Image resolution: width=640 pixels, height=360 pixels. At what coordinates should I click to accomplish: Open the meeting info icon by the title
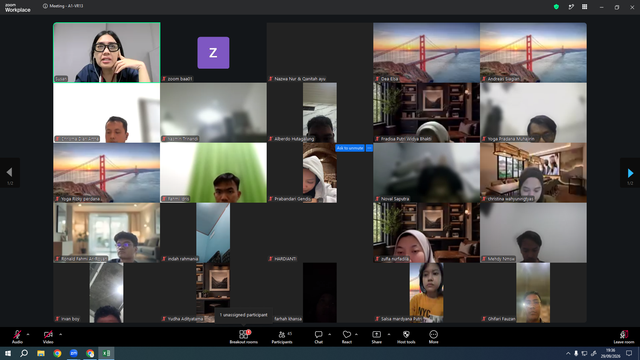[45, 6]
